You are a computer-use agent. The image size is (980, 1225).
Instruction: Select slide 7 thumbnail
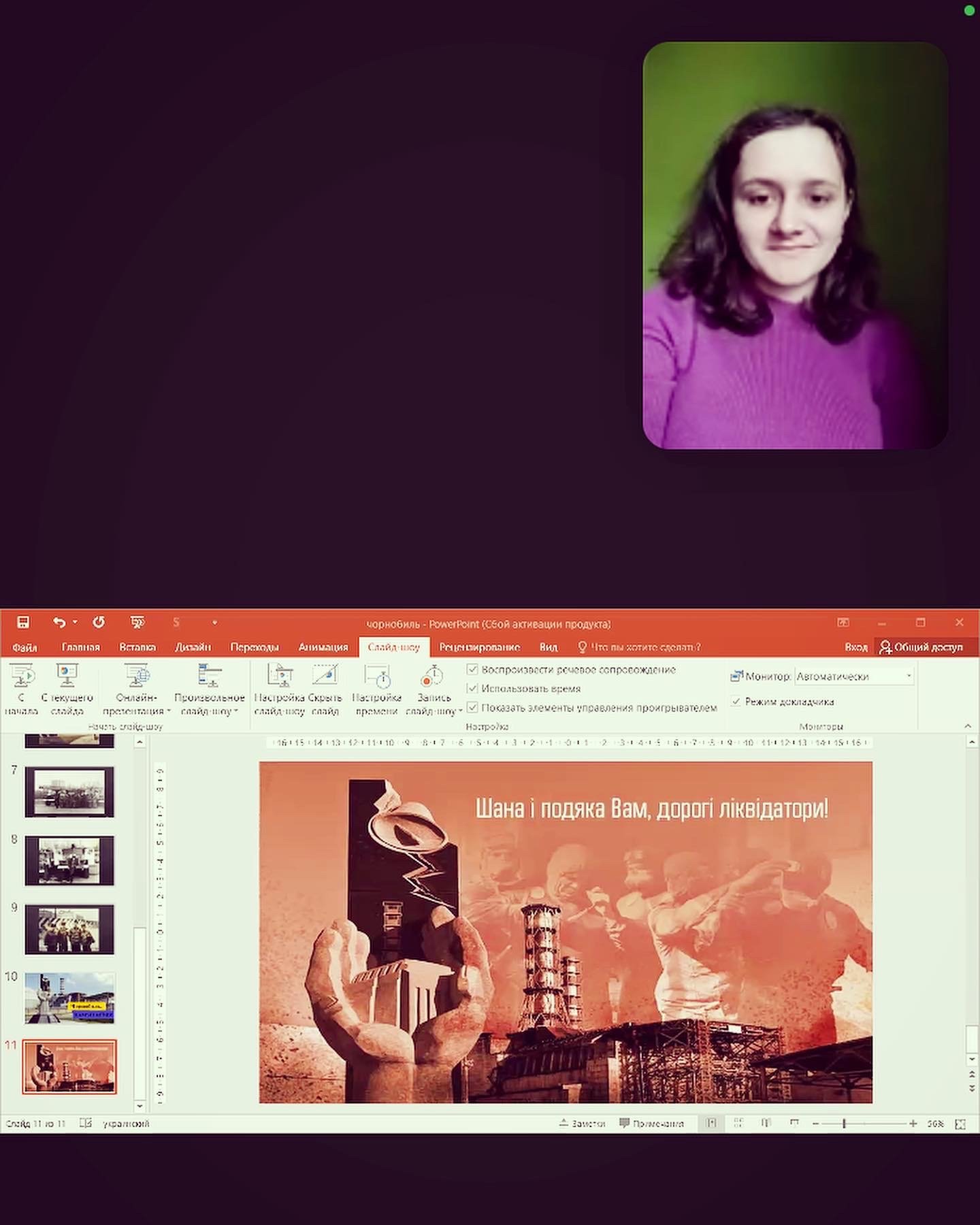pyautogui.click(x=69, y=791)
